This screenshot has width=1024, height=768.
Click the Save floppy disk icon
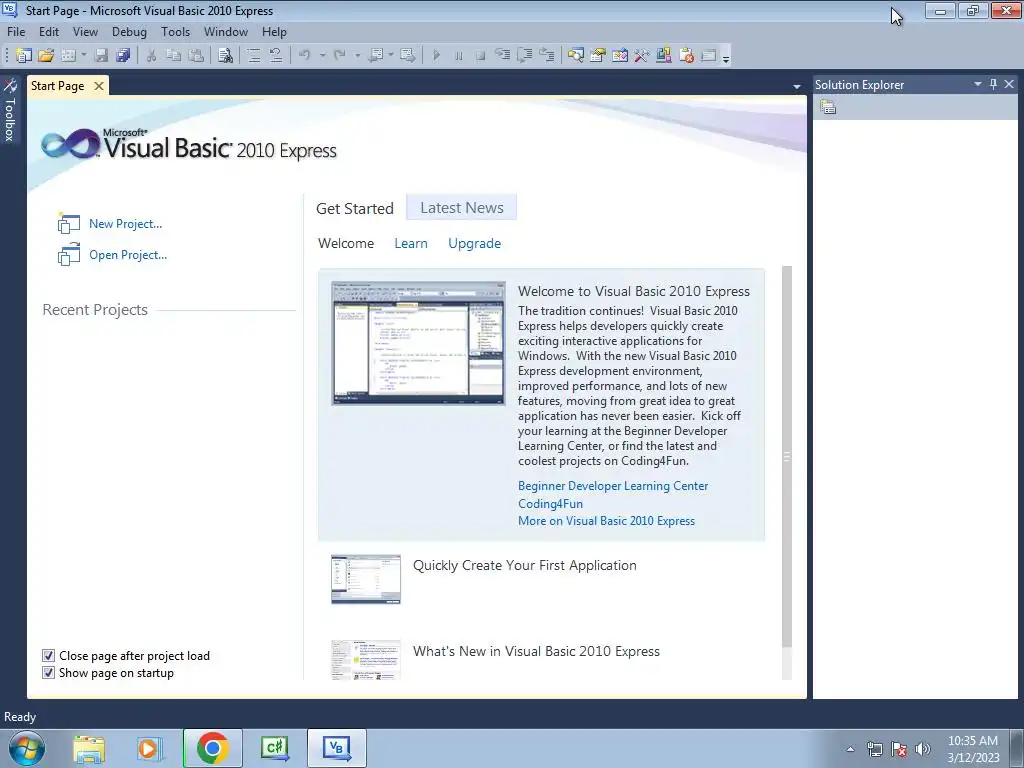(101, 56)
